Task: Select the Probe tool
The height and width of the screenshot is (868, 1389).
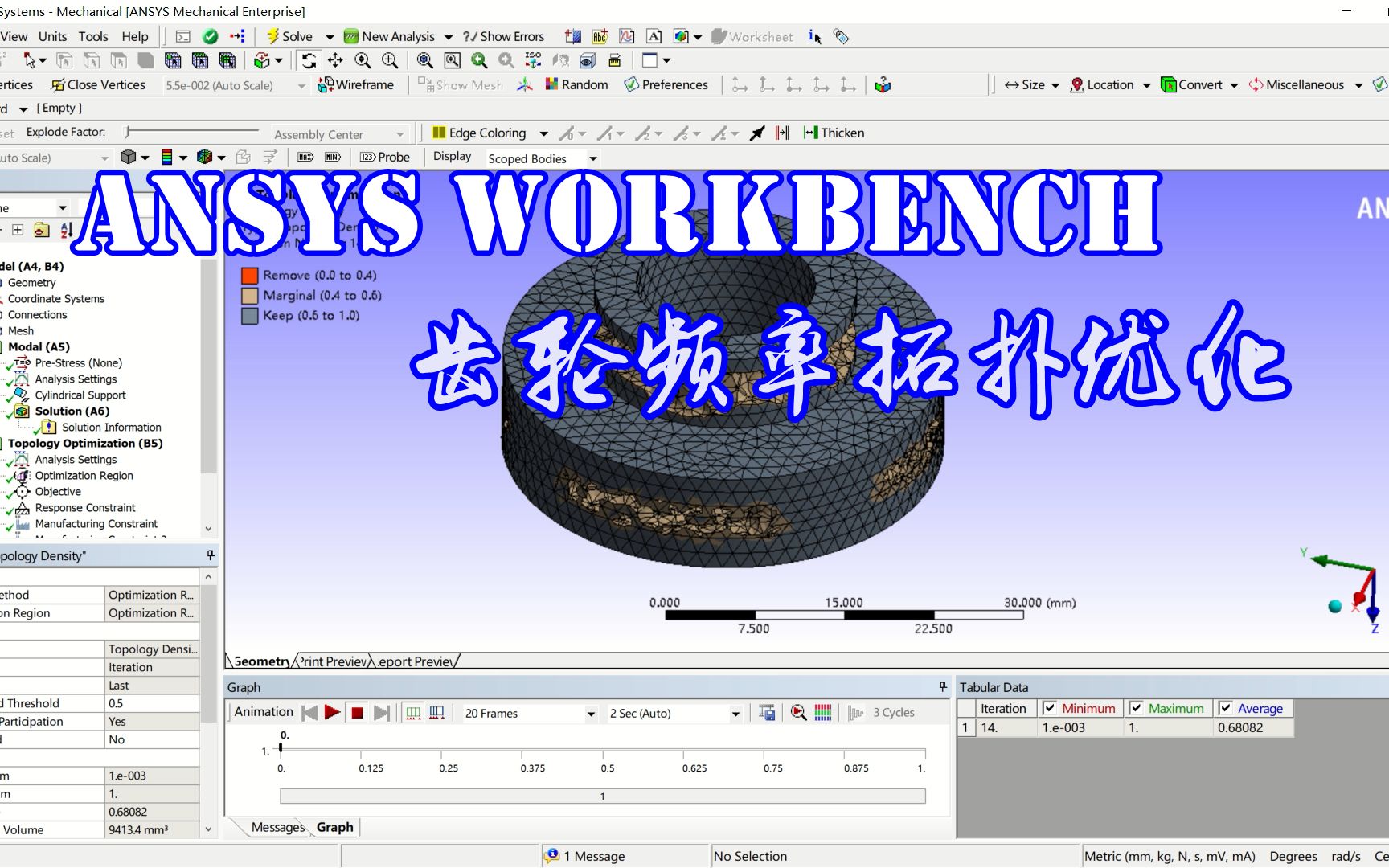Action: click(384, 157)
